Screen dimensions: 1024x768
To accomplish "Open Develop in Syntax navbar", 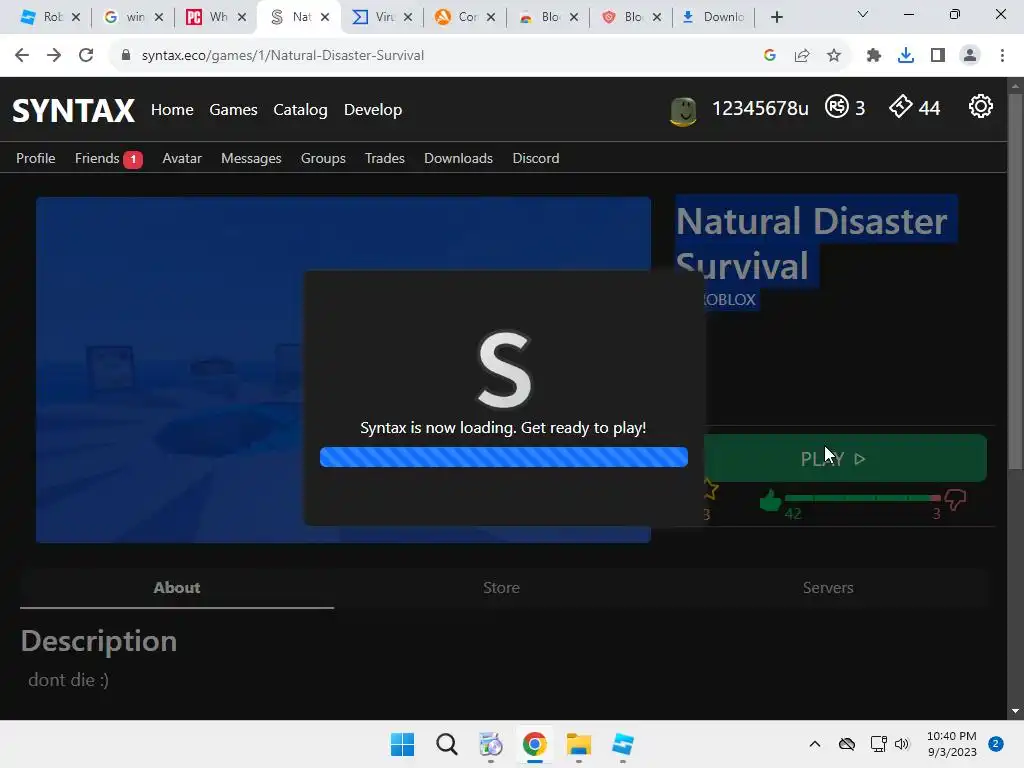I will point(373,110).
